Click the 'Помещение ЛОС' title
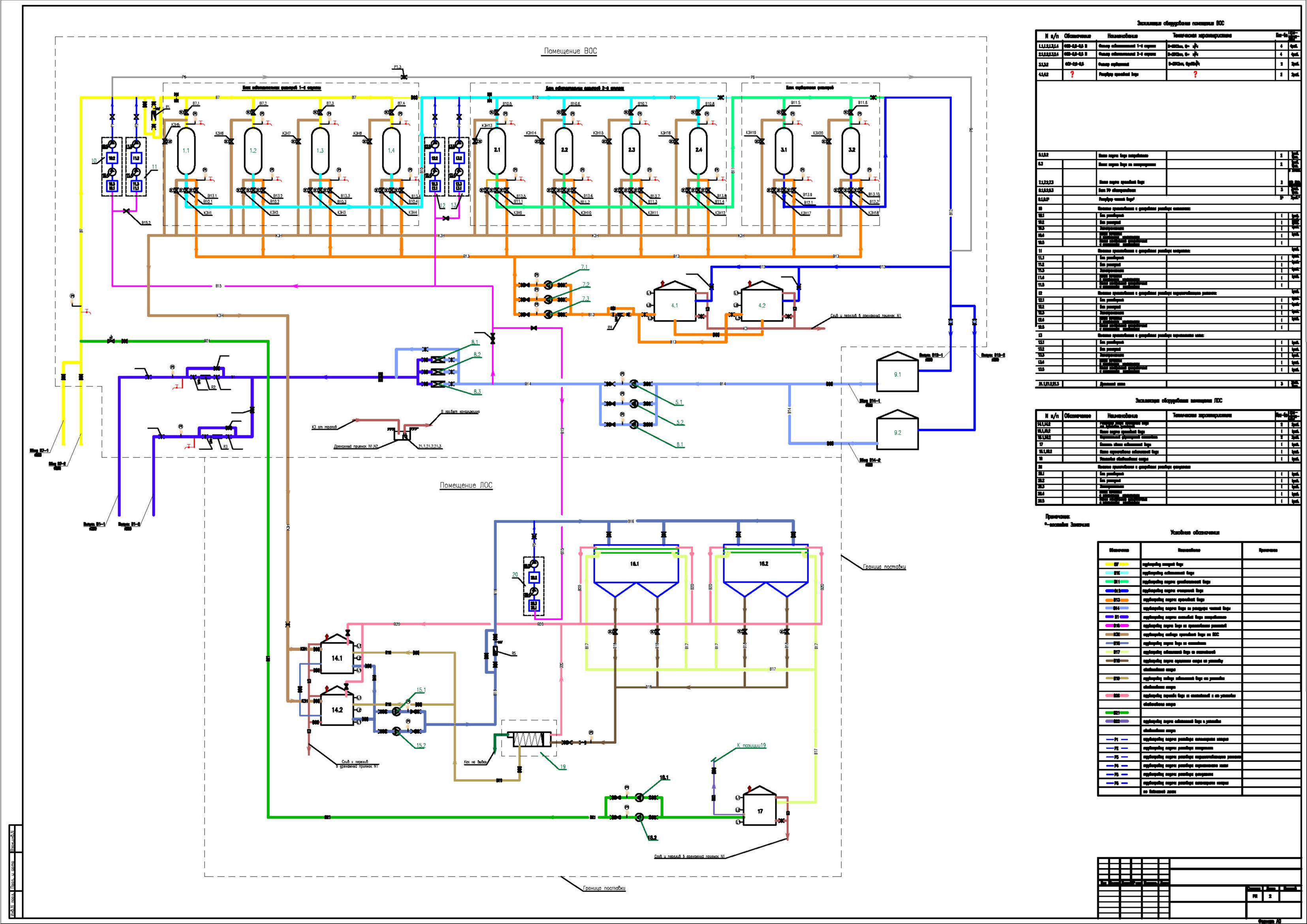This screenshot has height=924, width=1307. 466,486
